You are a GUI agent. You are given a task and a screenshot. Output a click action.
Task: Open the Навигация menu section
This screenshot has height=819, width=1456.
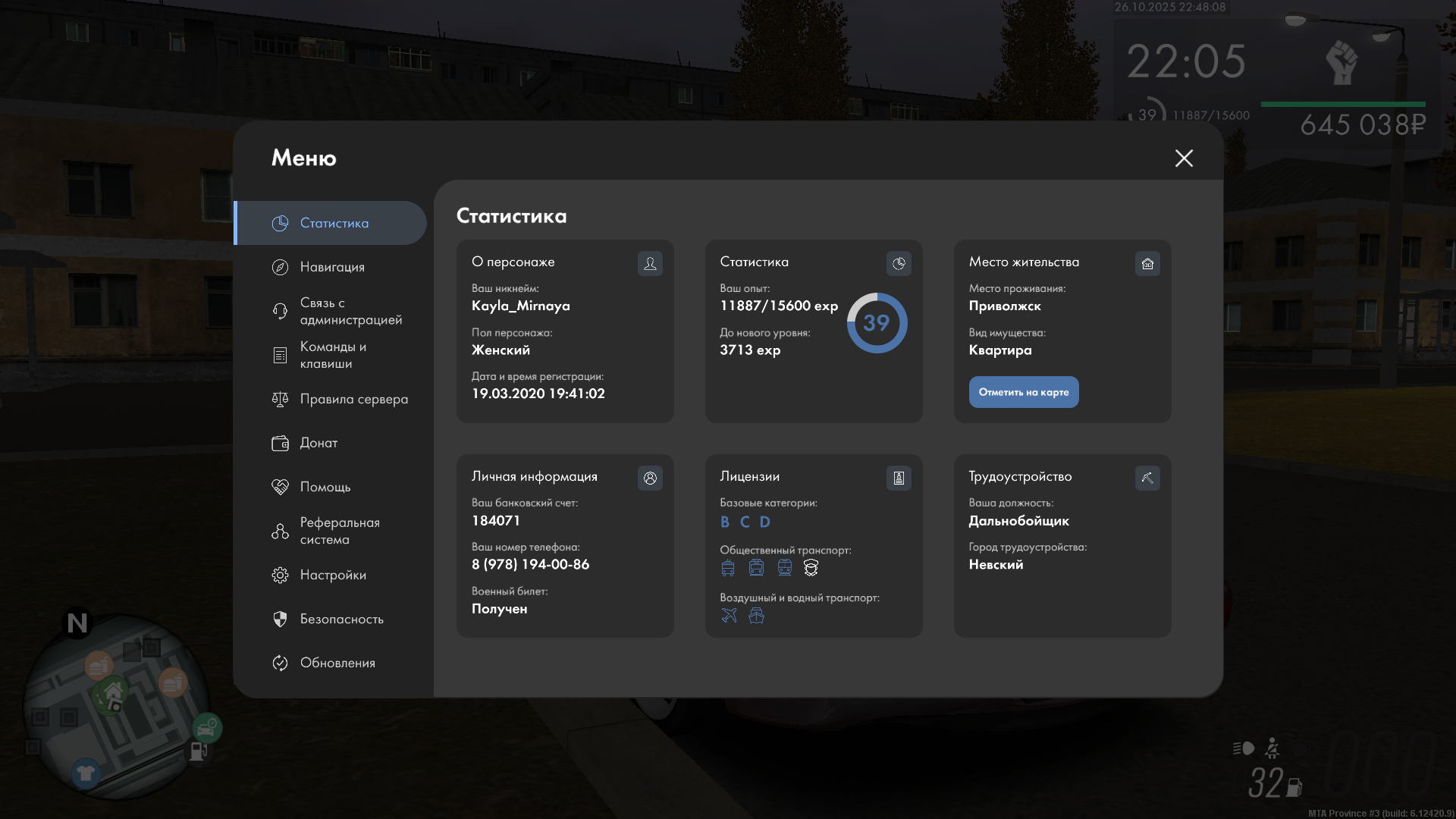tap(332, 267)
